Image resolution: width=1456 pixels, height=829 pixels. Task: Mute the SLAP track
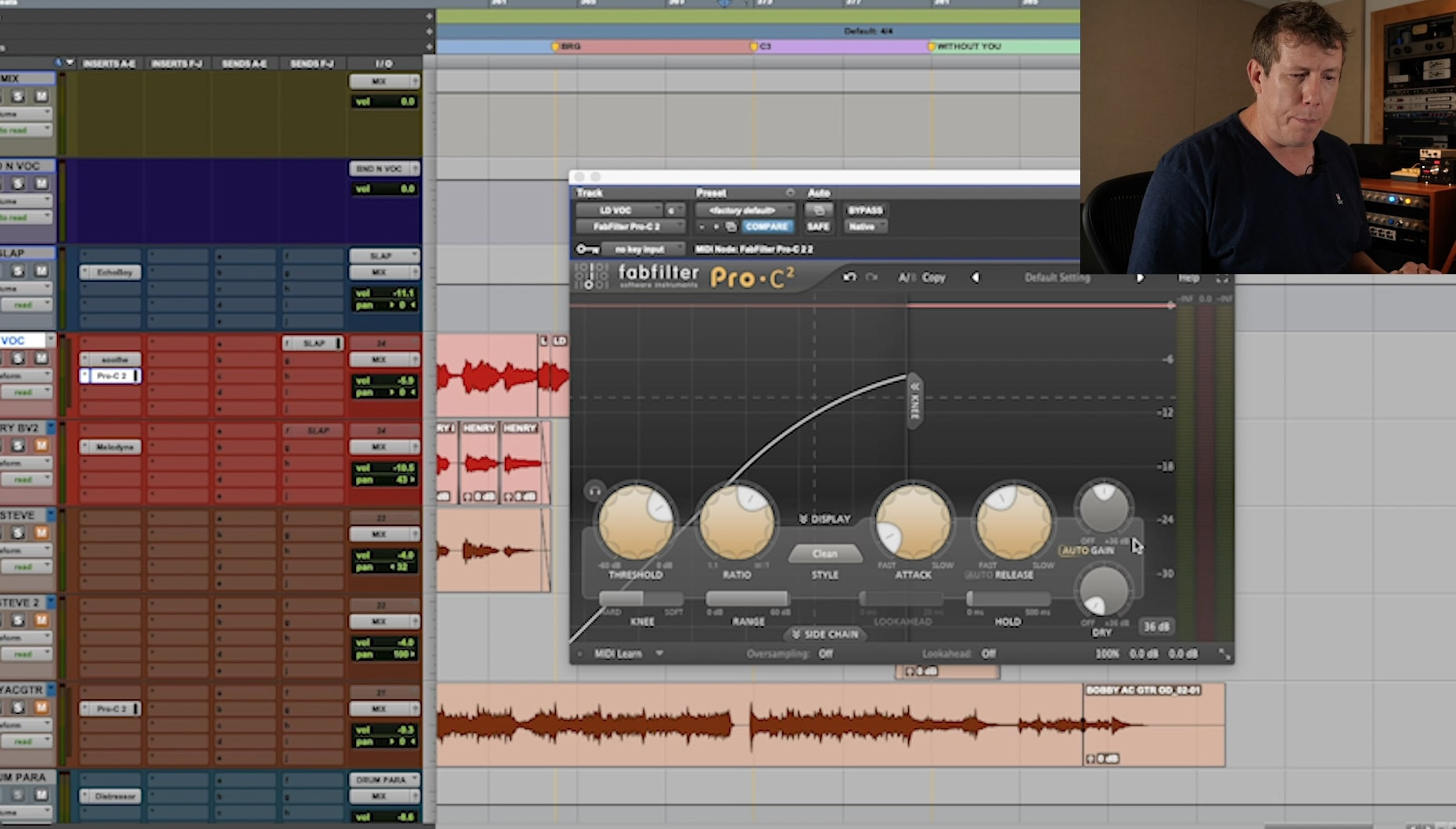pos(41,271)
